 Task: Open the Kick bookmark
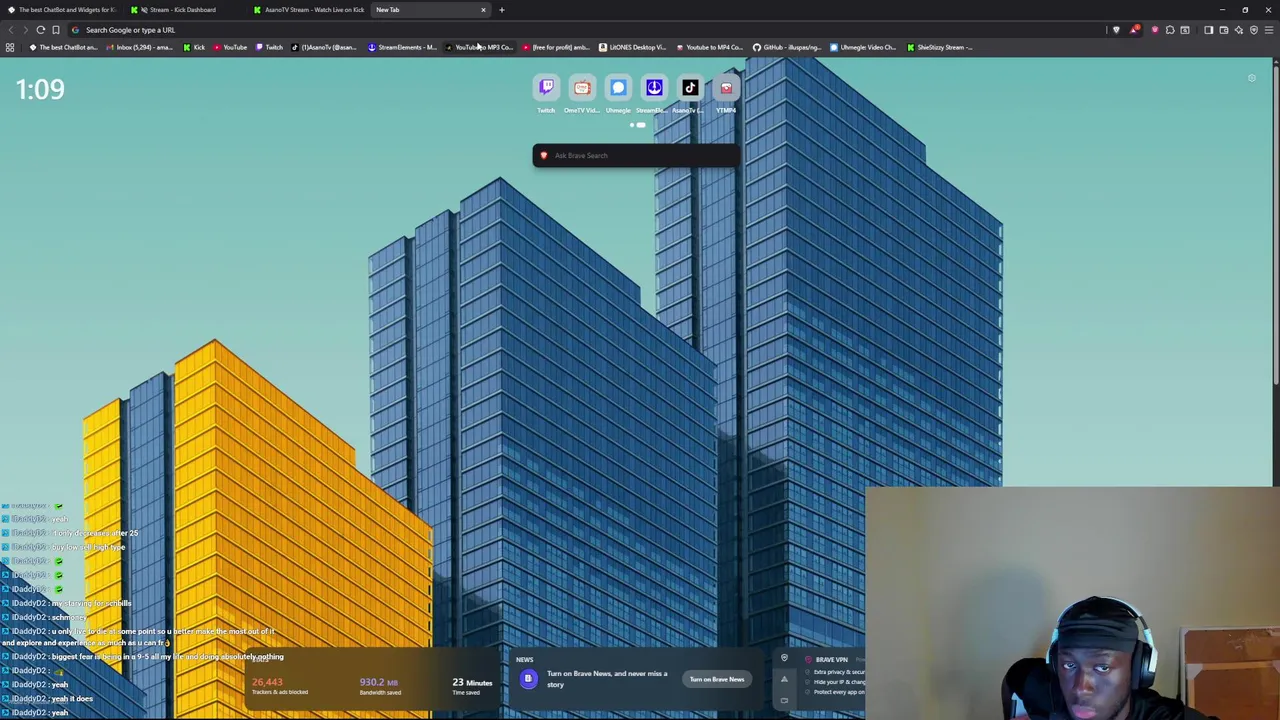click(x=194, y=47)
